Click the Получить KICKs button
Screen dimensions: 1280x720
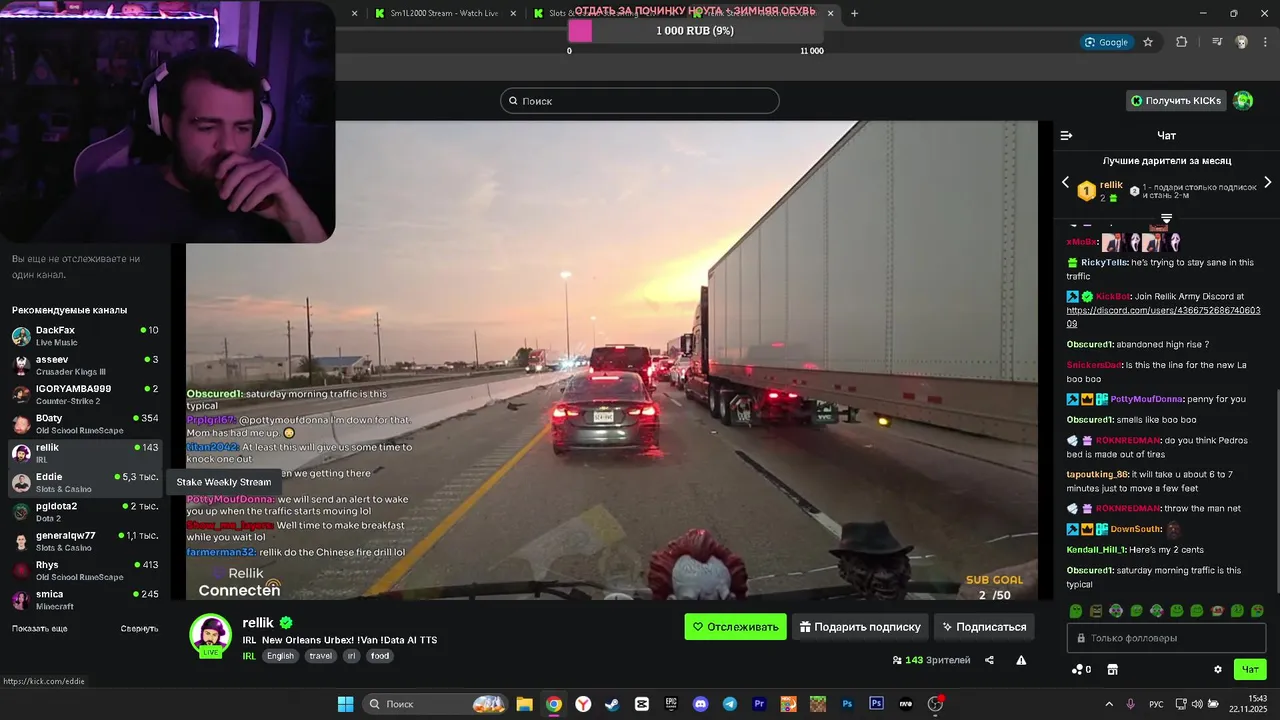pyautogui.click(x=1176, y=101)
